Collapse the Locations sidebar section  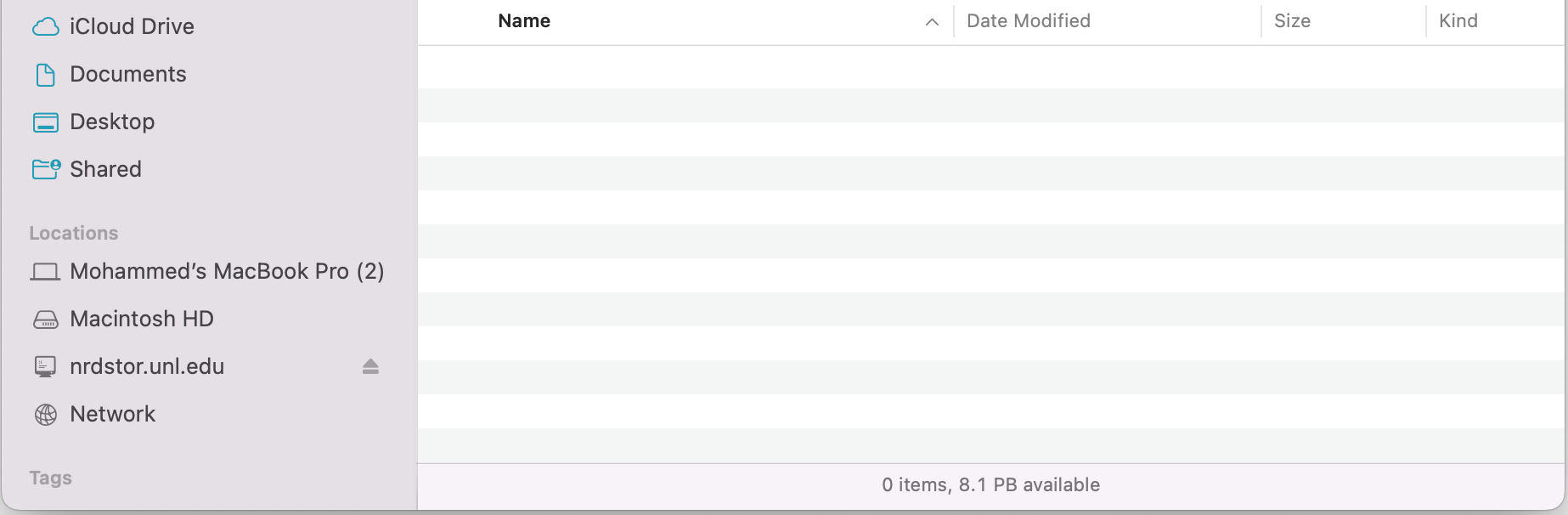(x=74, y=233)
